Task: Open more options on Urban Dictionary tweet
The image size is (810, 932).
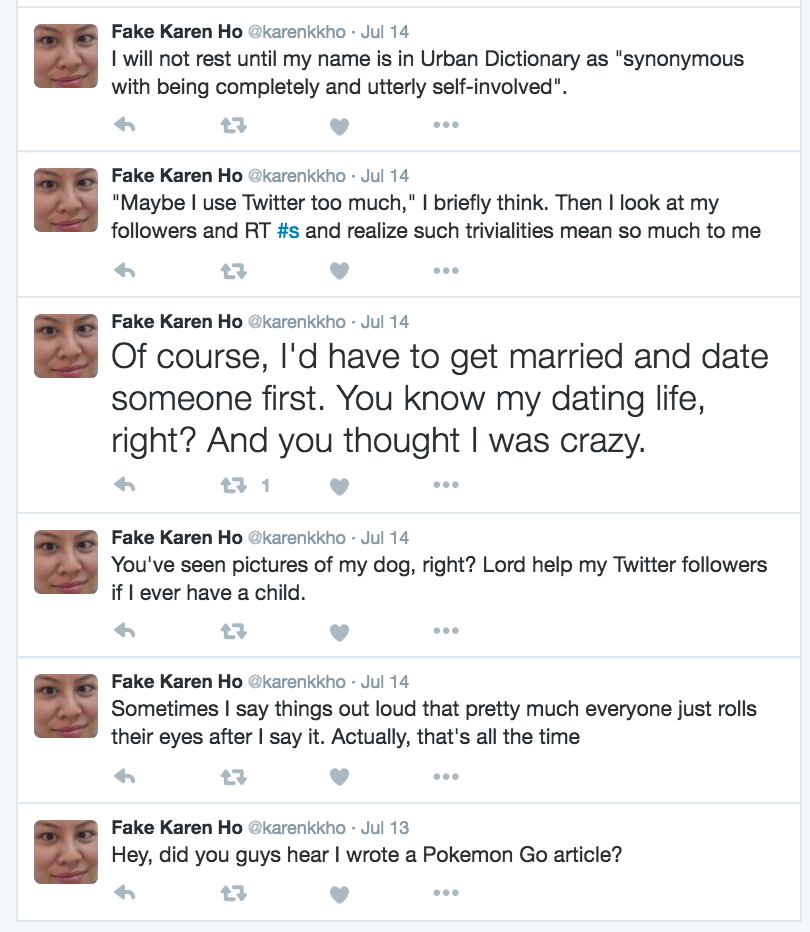Action: [x=445, y=125]
